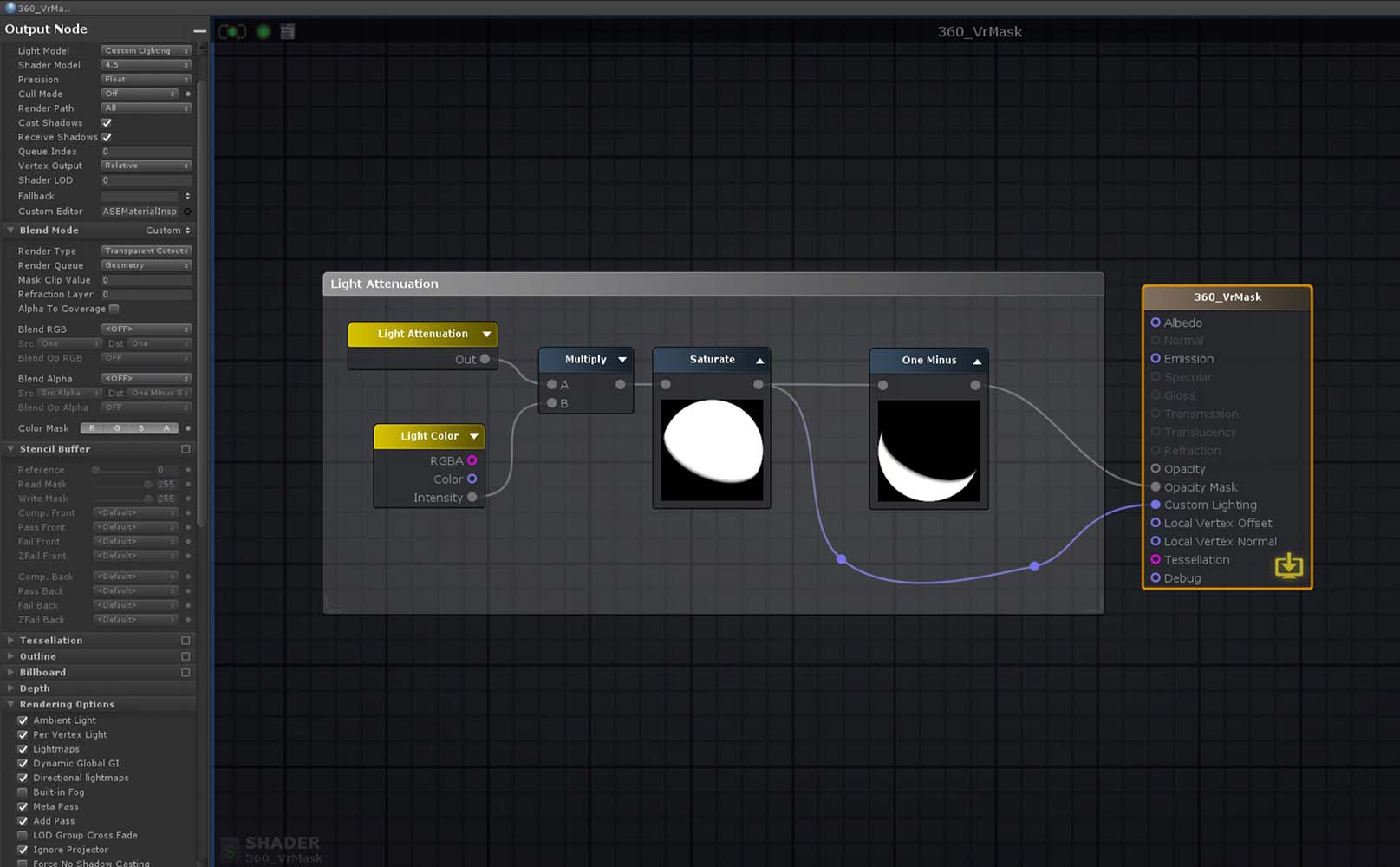
Task: Click Light Color's Color output port
Action: (x=472, y=479)
